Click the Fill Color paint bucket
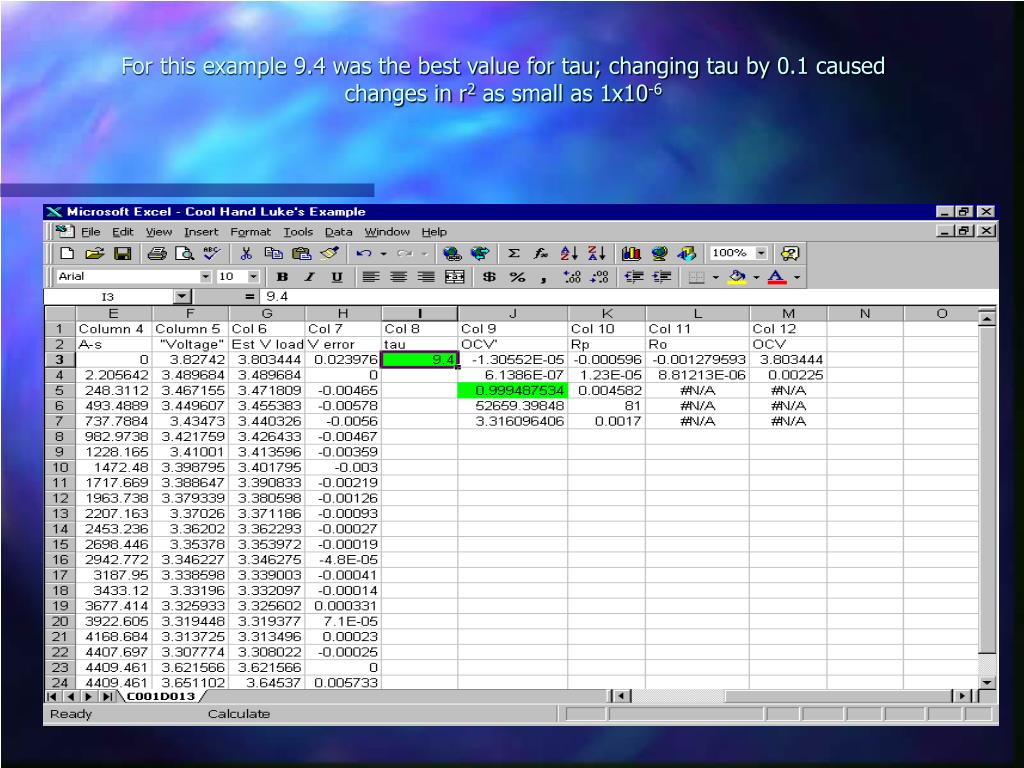 (737, 277)
